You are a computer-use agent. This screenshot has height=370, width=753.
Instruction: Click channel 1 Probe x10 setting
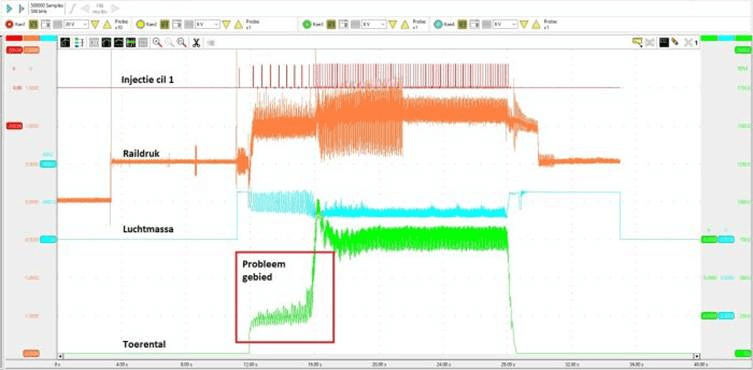coord(120,24)
